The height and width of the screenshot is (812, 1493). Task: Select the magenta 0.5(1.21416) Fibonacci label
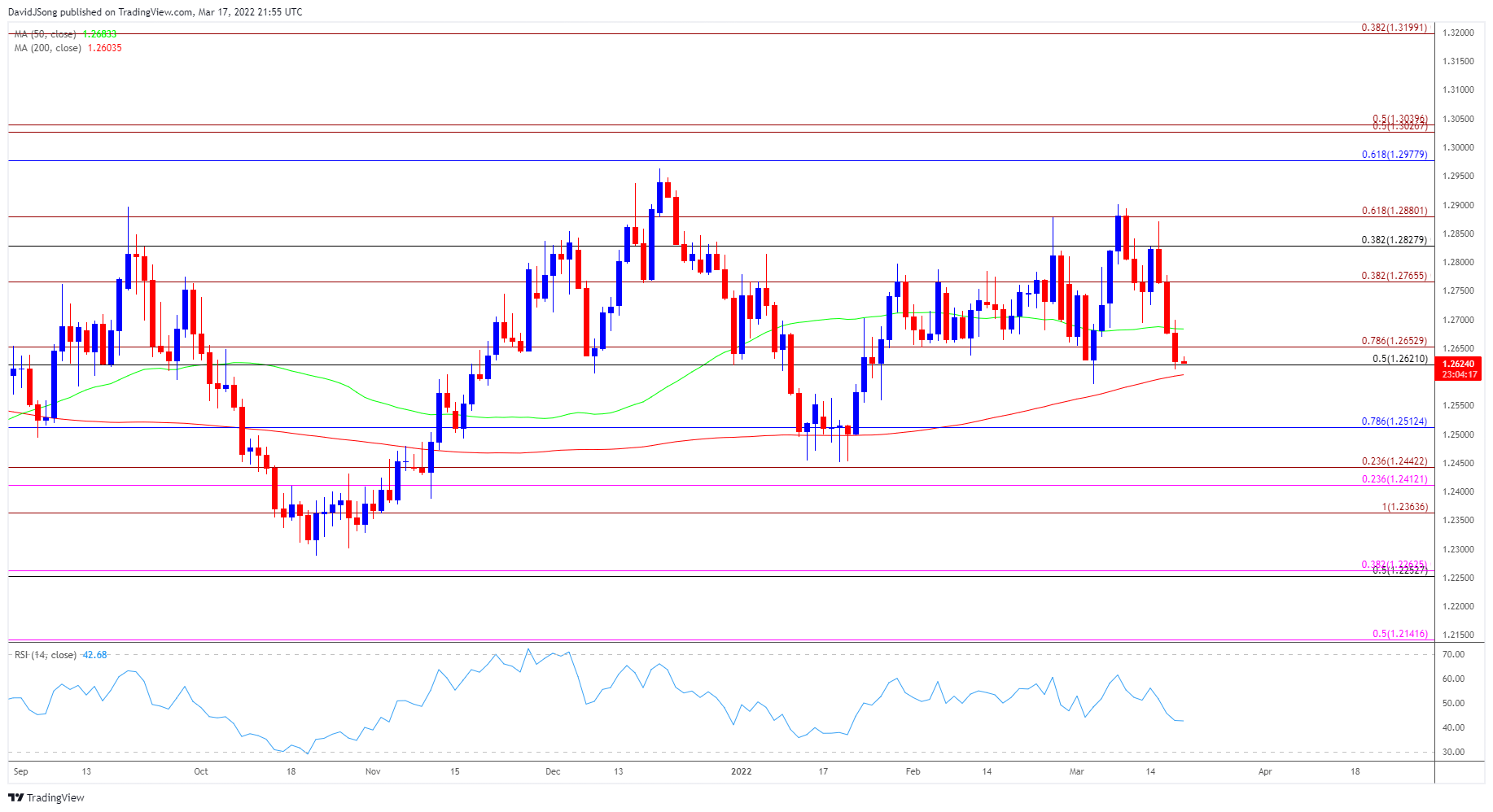point(1400,634)
